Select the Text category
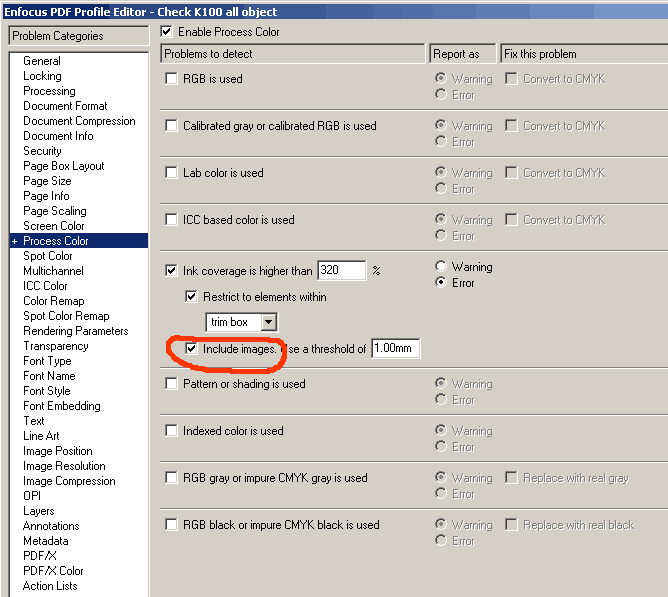Viewport: 668px width, 597px height. [x=34, y=421]
